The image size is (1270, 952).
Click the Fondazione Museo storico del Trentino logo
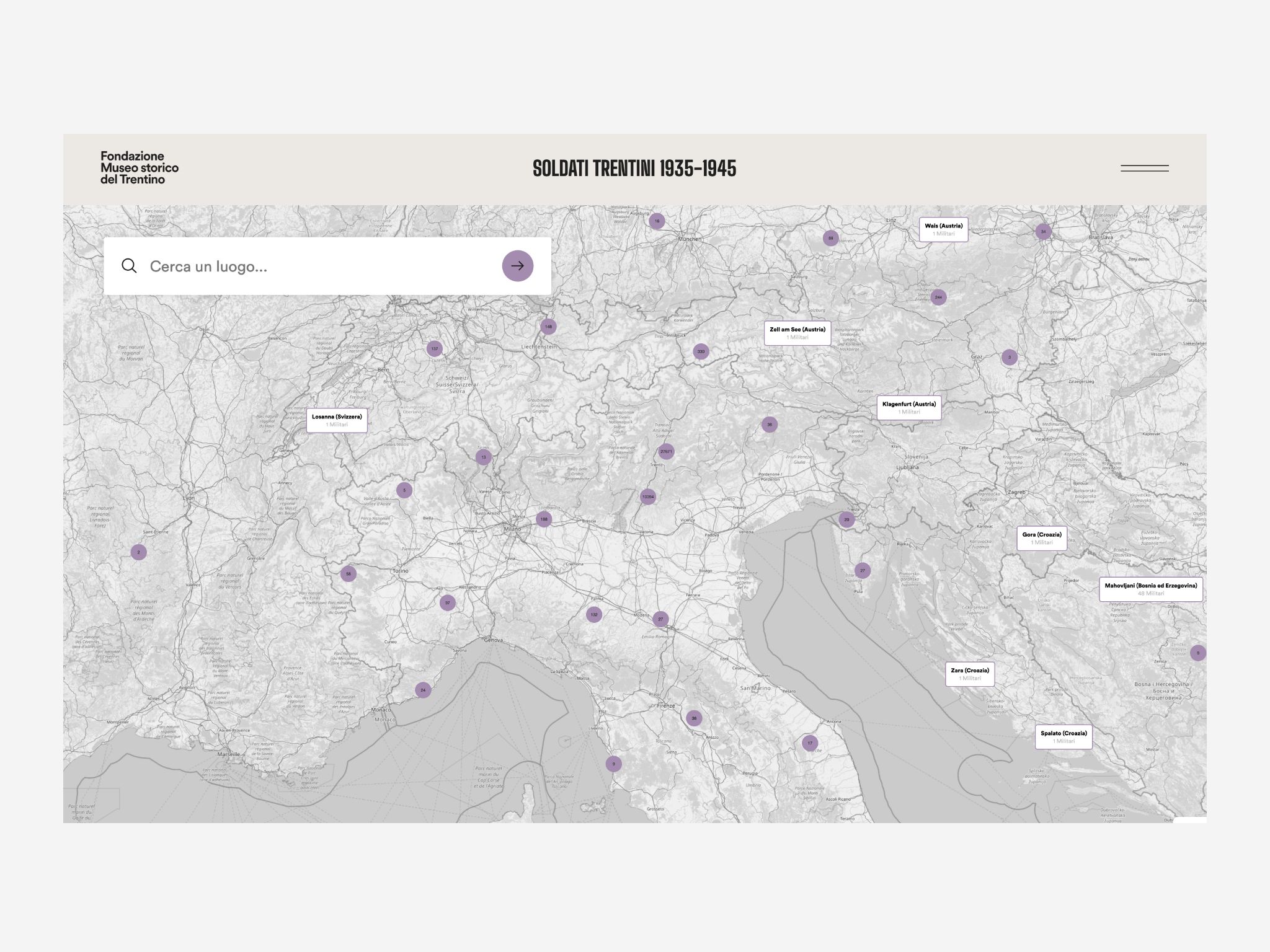(x=140, y=168)
